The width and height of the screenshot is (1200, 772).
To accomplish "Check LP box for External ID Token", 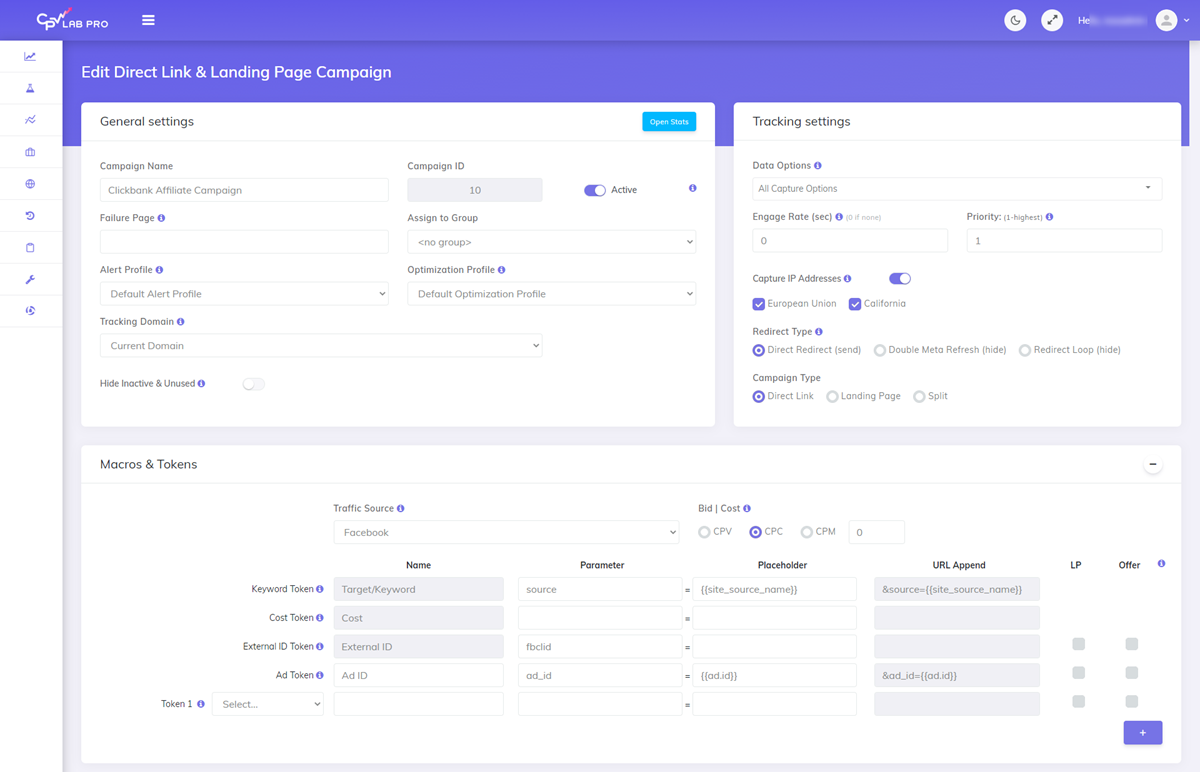I will click(x=1078, y=644).
